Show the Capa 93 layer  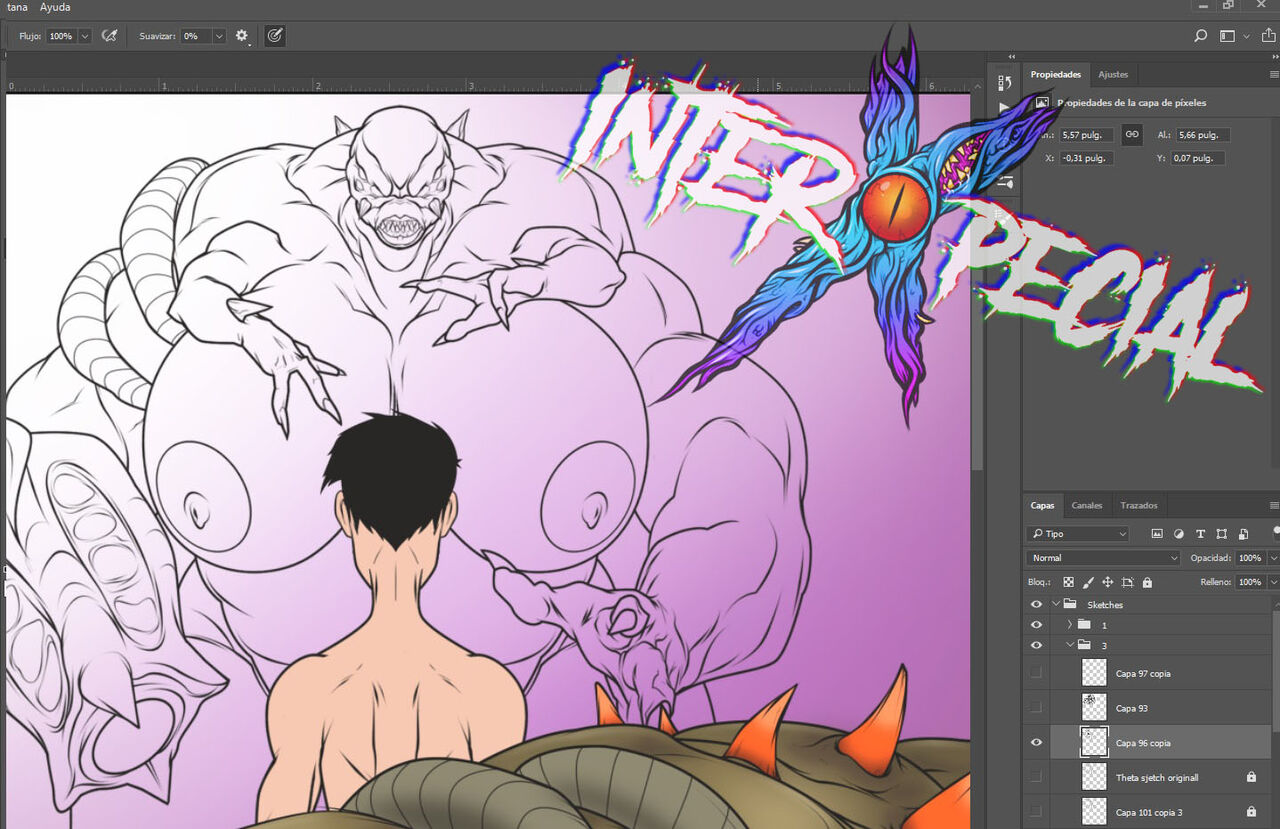point(1036,708)
